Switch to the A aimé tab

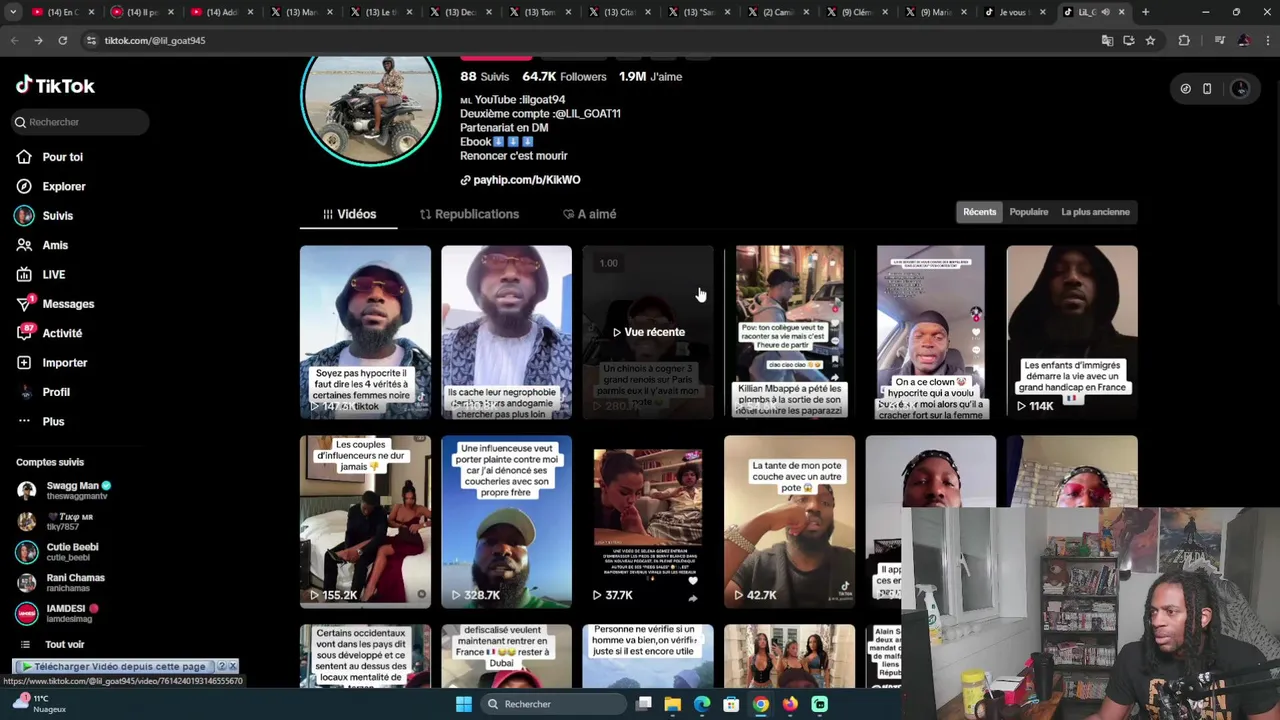click(589, 214)
